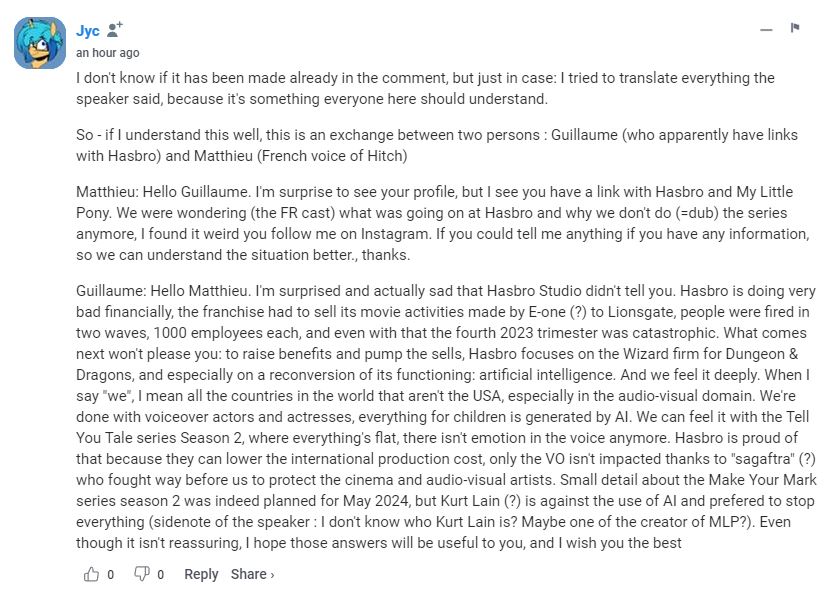This screenshot has height=592, width=834.
Task: Click the downvote count number
Action: (160, 574)
